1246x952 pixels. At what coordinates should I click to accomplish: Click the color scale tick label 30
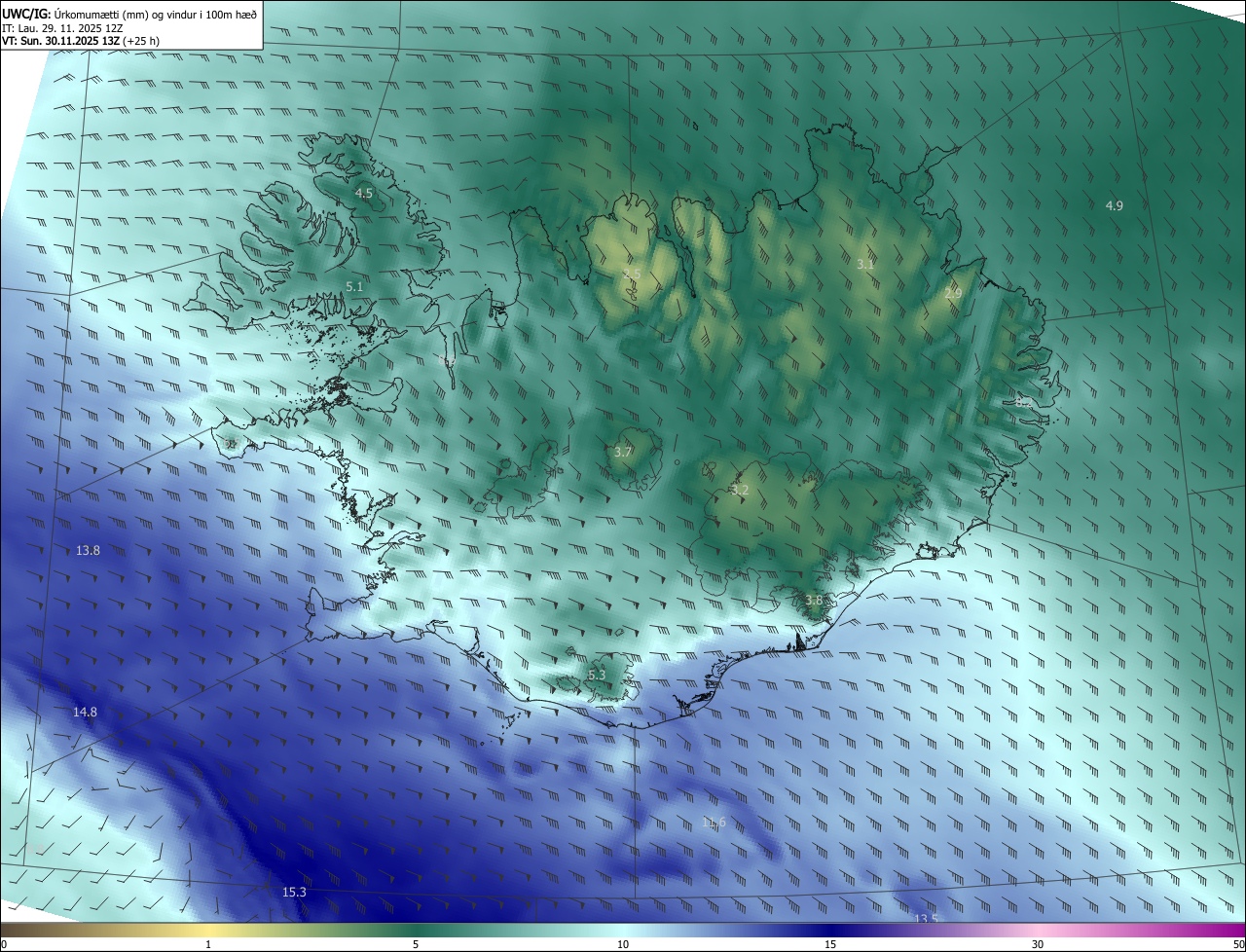click(x=1038, y=944)
